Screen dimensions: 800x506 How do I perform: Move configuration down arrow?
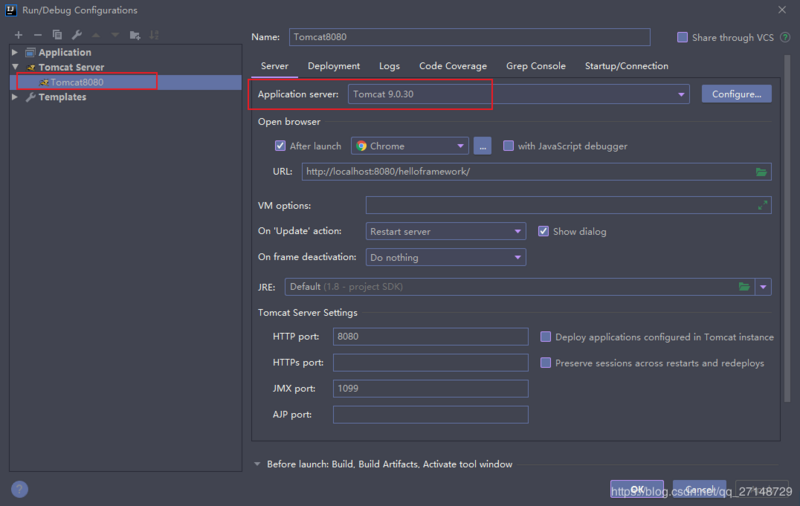point(115,35)
